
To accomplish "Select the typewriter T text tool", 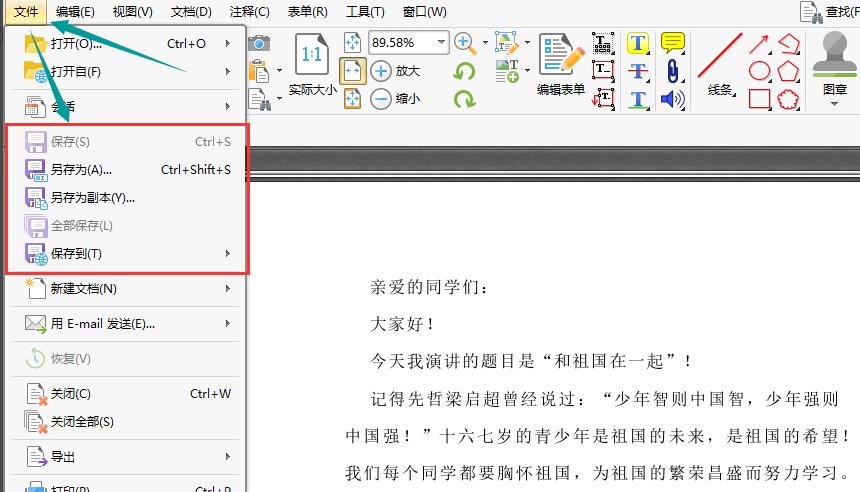I will click(x=638, y=43).
